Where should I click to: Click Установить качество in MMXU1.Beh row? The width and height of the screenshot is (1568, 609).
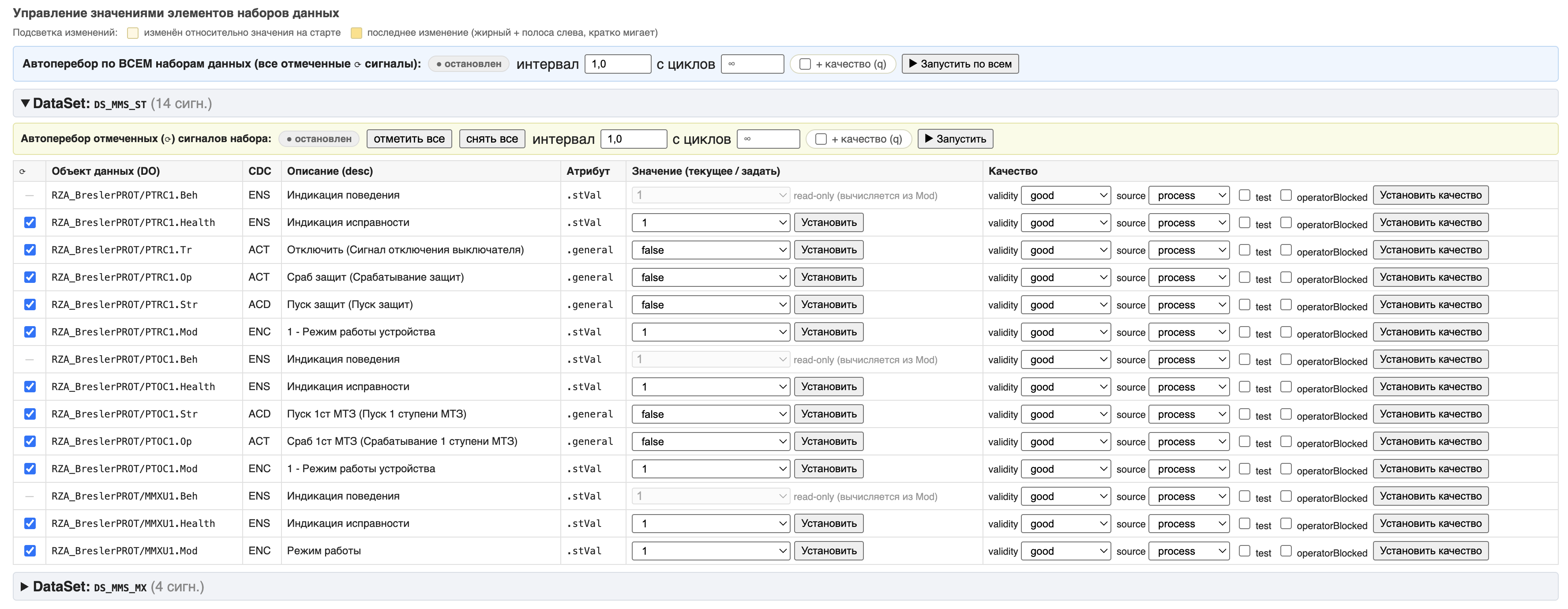click(x=1430, y=496)
